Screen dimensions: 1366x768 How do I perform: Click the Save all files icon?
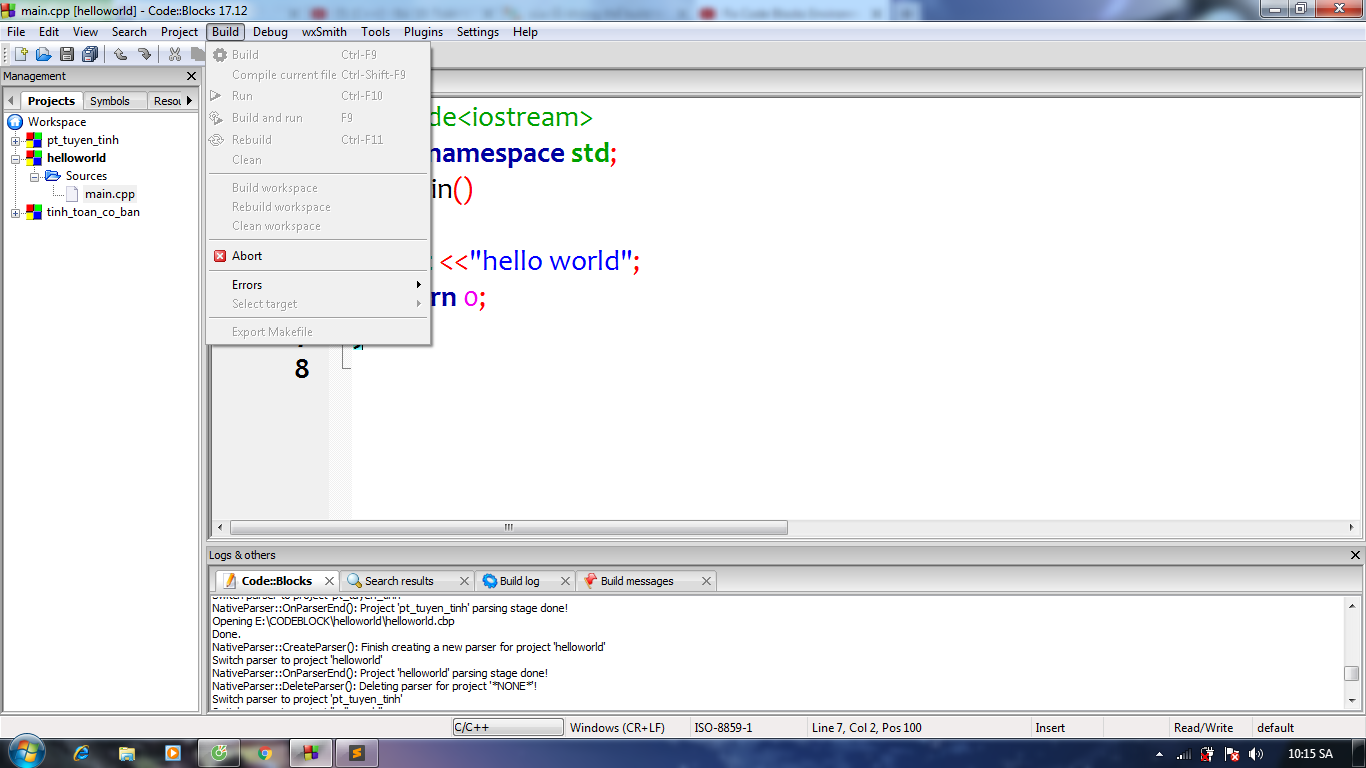(x=90, y=54)
